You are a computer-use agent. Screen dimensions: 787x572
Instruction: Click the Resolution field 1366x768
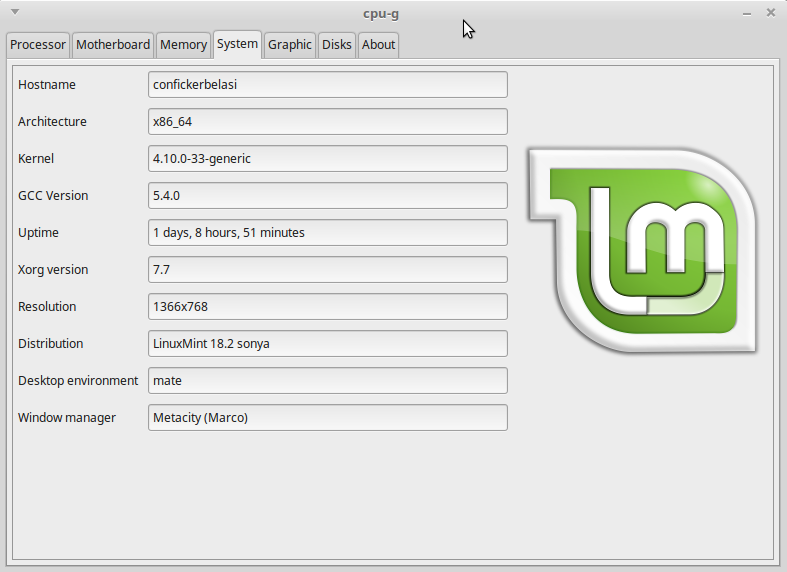pyautogui.click(x=328, y=307)
